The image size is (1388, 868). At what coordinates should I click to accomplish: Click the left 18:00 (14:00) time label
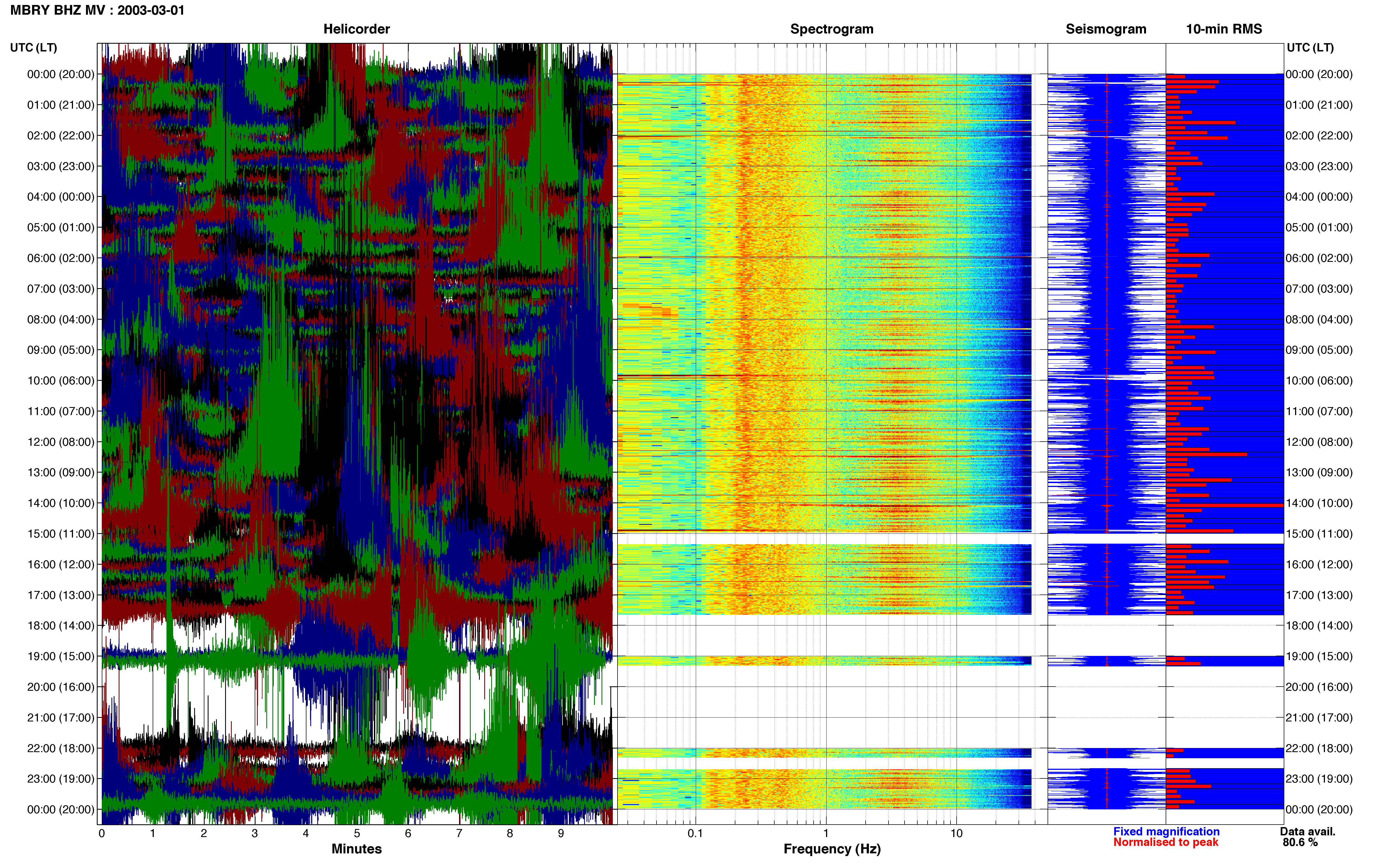coord(61,626)
